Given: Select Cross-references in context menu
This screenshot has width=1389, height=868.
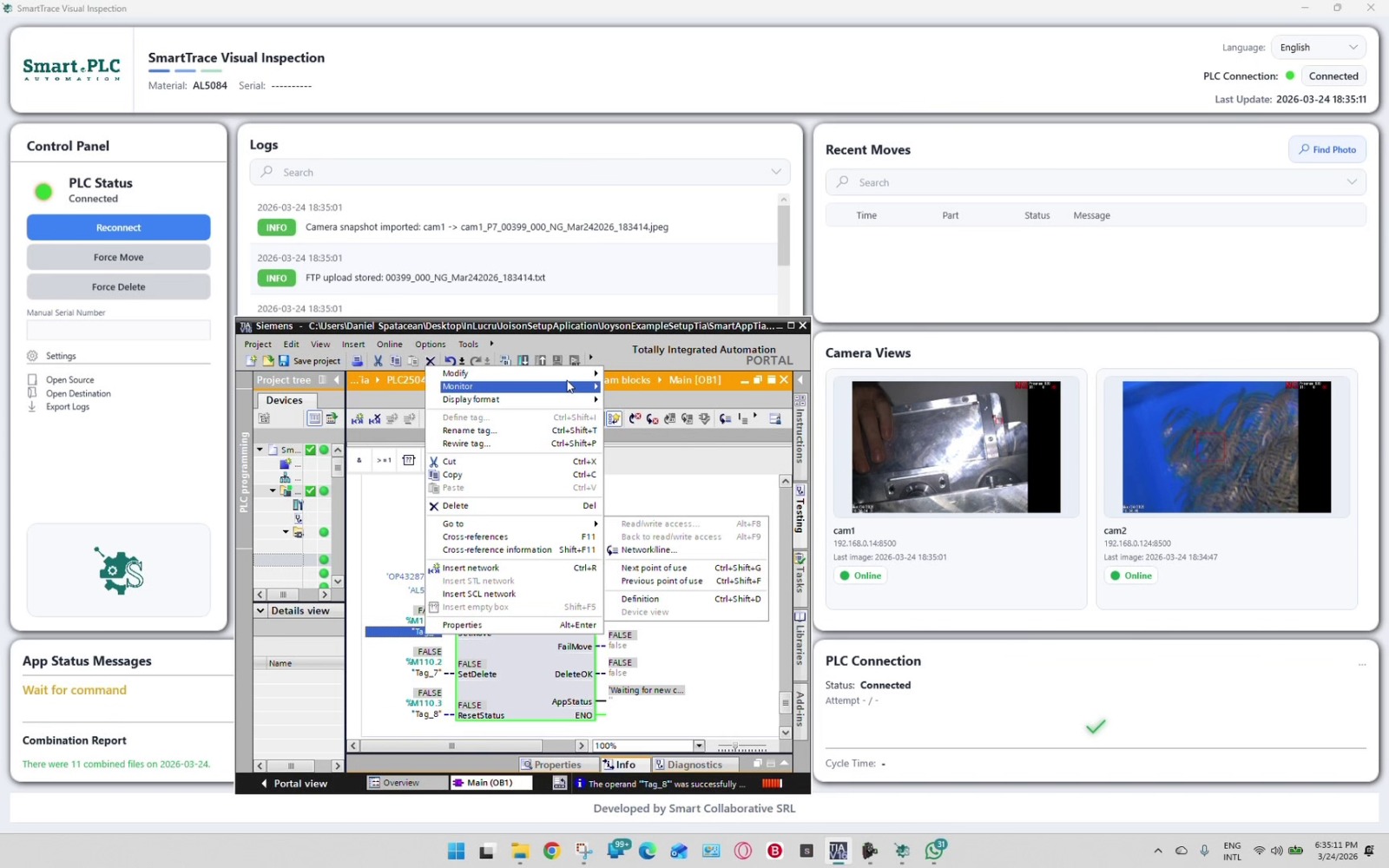Looking at the screenshot, I should tap(520, 536).
